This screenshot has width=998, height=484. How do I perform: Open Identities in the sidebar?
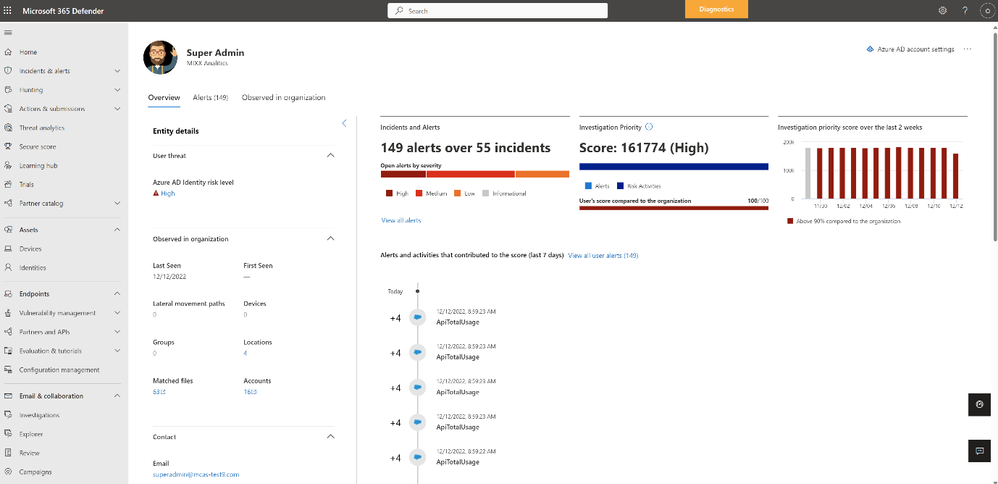pyautogui.click(x=32, y=268)
